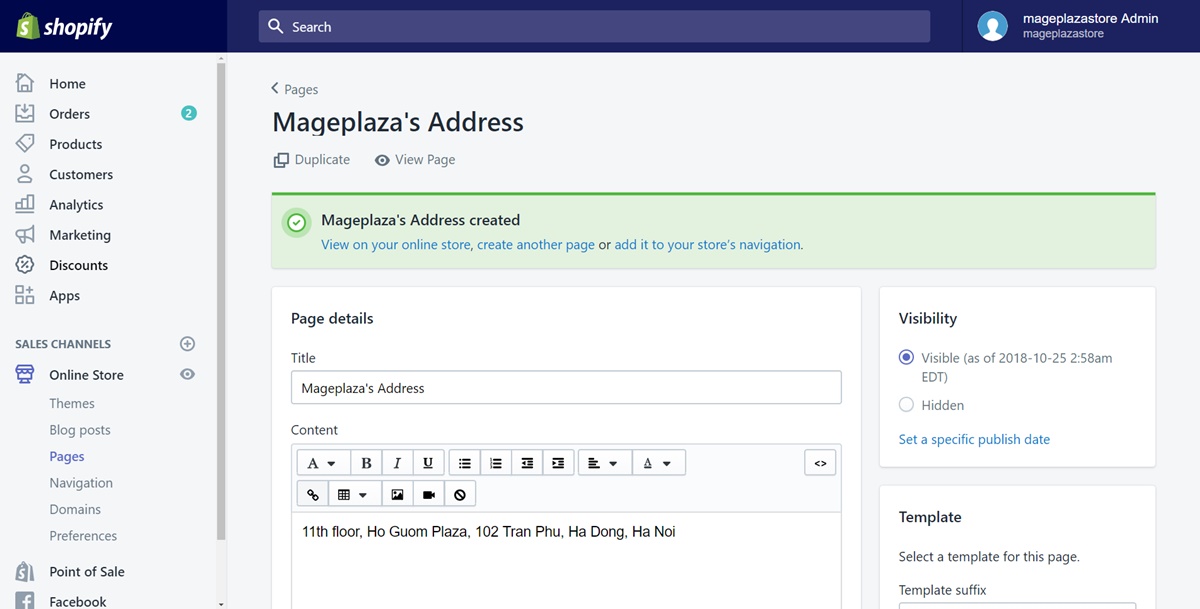Viewport: 1200px width, 609px height.
Task: Insert a numbered list
Action: click(x=496, y=463)
